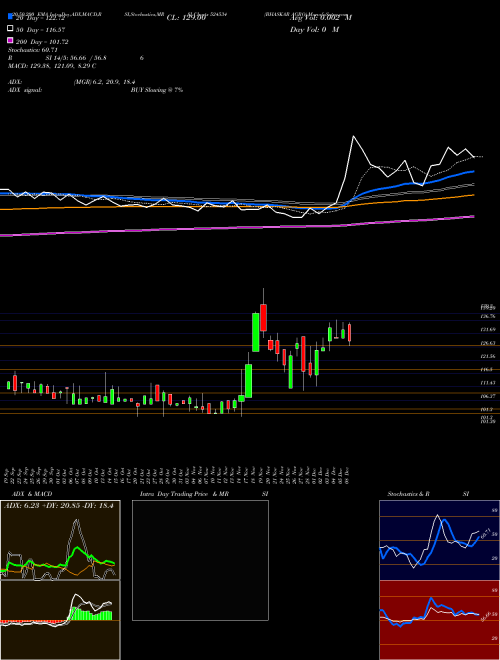Click the 'MACD: 129.38, 121.09, 8.29 C' line

(52, 66)
